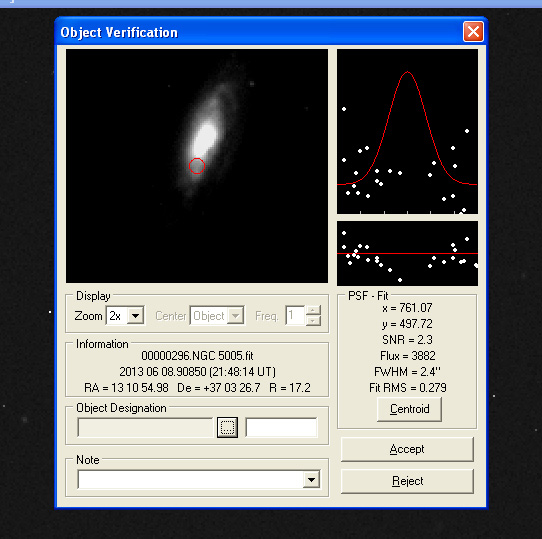Click the PSF fit curve plot
The image size is (542, 539).
pyautogui.click(x=408, y=131)
